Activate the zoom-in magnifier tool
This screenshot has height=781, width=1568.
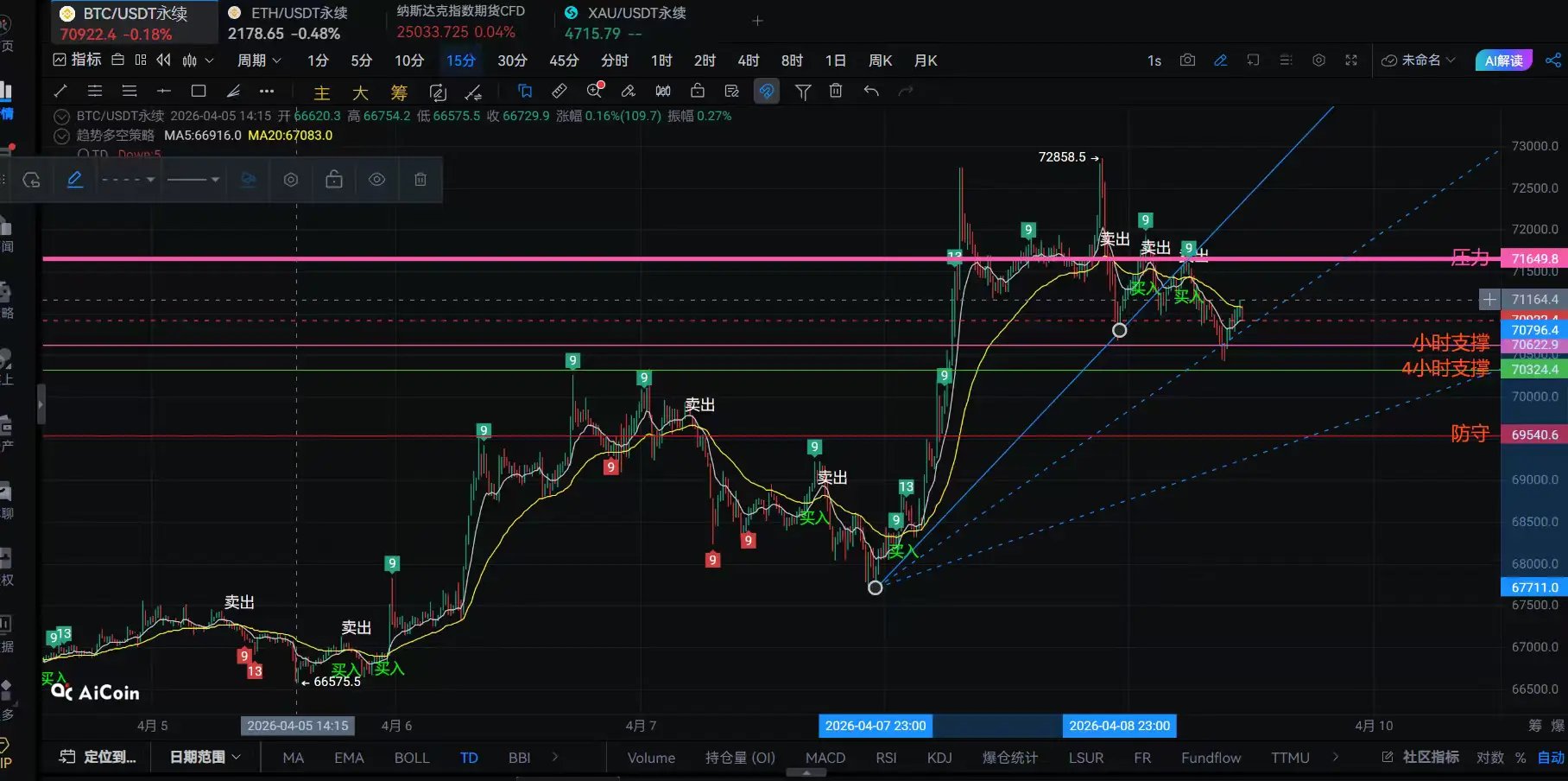[595, 90]
